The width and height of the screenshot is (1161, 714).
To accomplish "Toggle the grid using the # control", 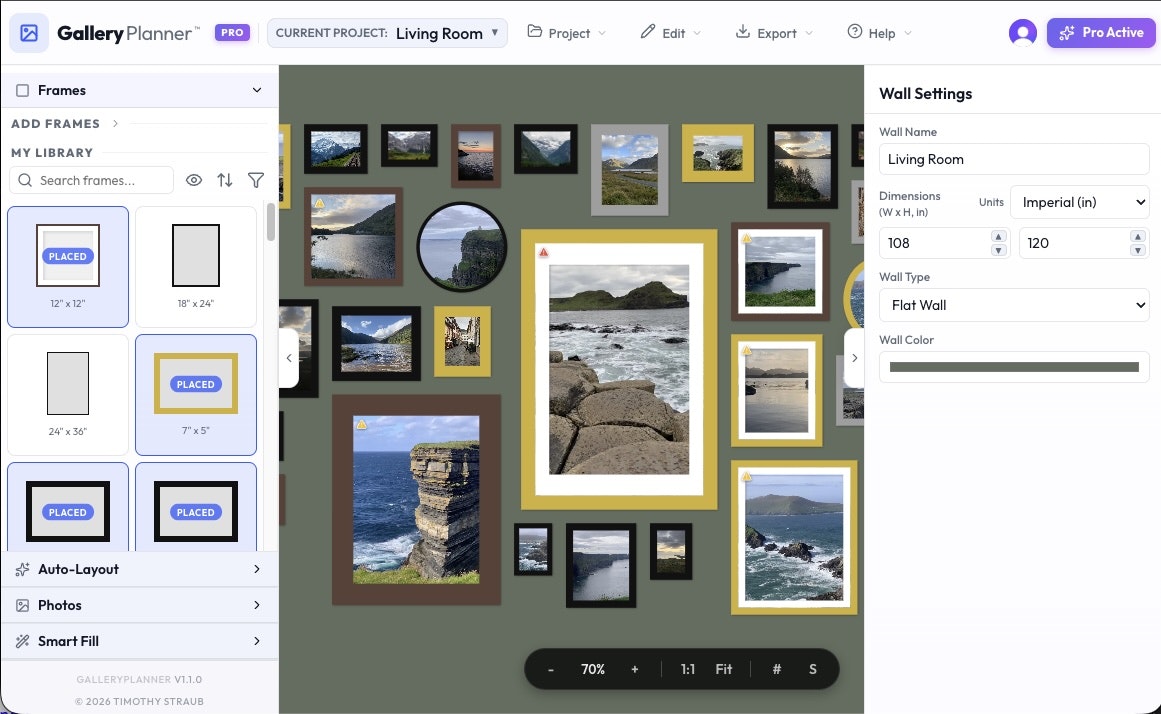I will click(777, 669).
